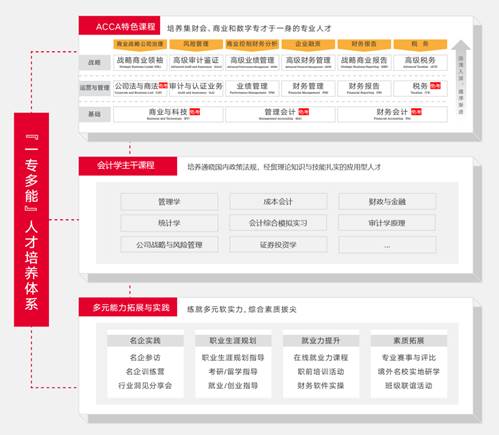Select the 会计综合模拟实习 course box
499x435 pixels.
[x=278, y=223]
